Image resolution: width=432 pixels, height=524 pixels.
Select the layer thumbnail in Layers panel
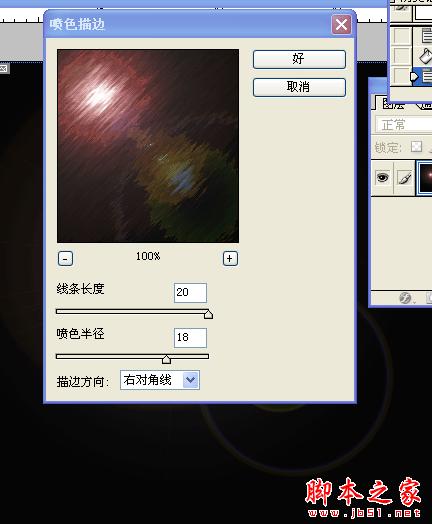425,177
